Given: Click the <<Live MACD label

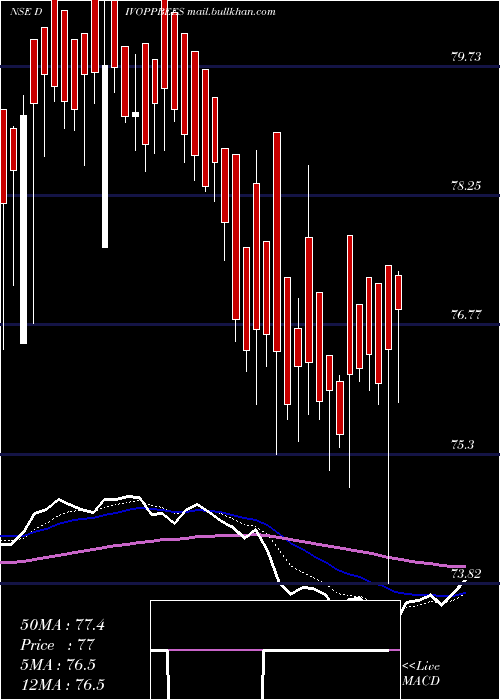Looking at the screenshot, I should (421, 674).
